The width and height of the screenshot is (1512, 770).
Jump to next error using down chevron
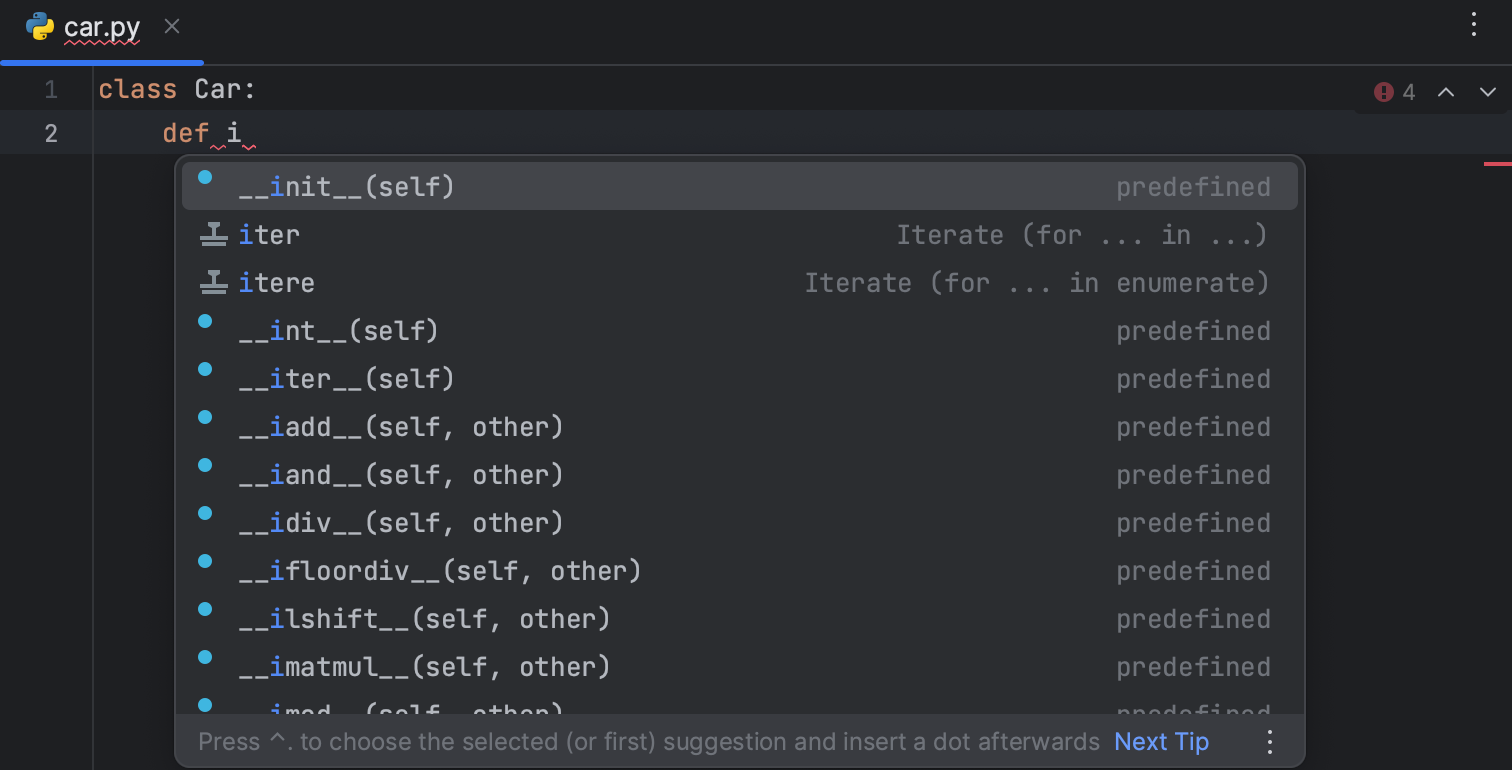tap(1488, 91)
